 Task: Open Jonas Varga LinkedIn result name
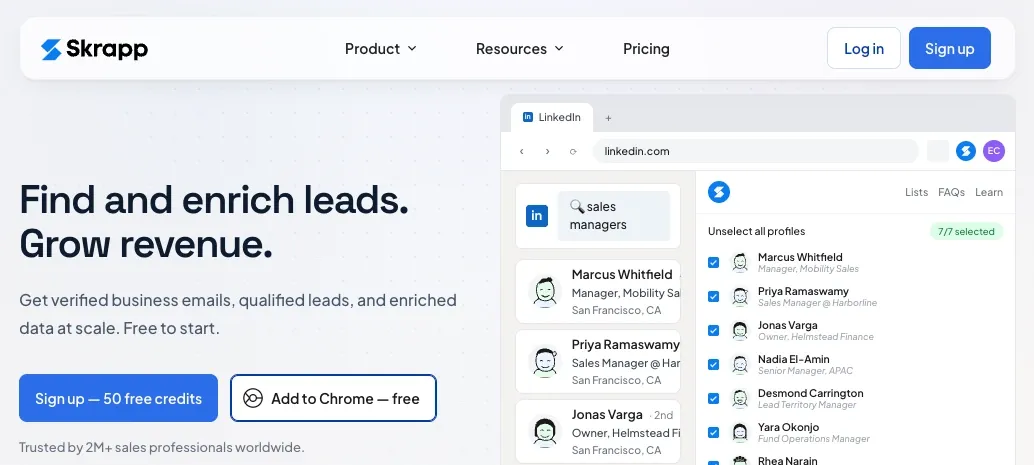click(x=607, y=414)
